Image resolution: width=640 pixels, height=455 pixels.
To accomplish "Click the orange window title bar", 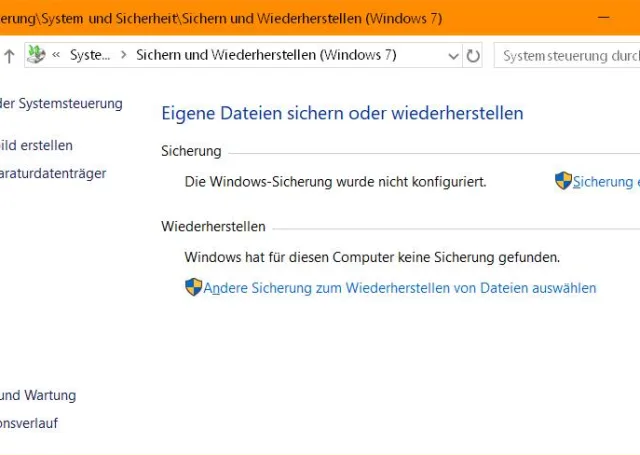I will click(x=300, y=18).
